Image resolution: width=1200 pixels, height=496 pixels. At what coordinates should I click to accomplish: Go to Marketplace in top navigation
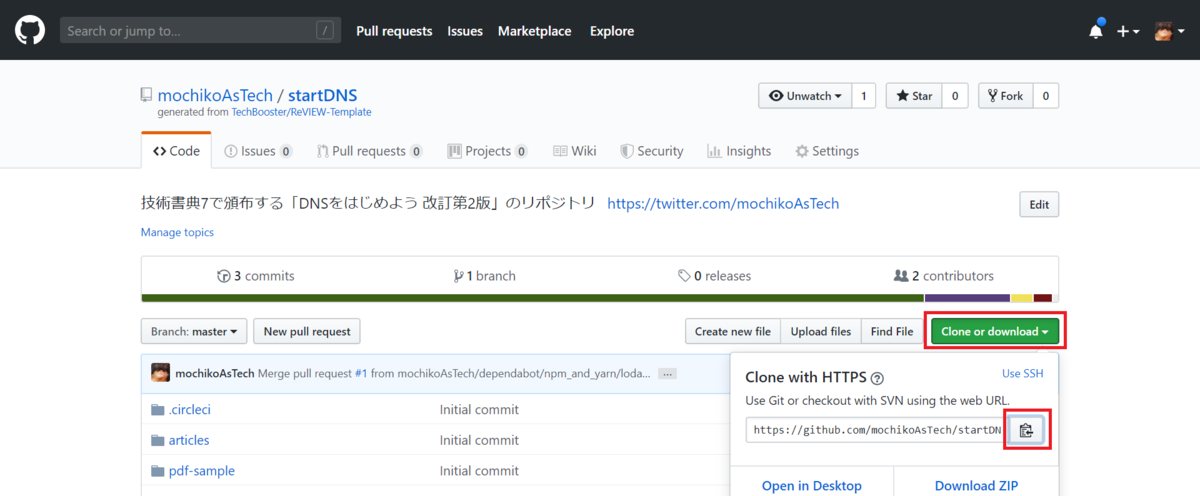535,31
